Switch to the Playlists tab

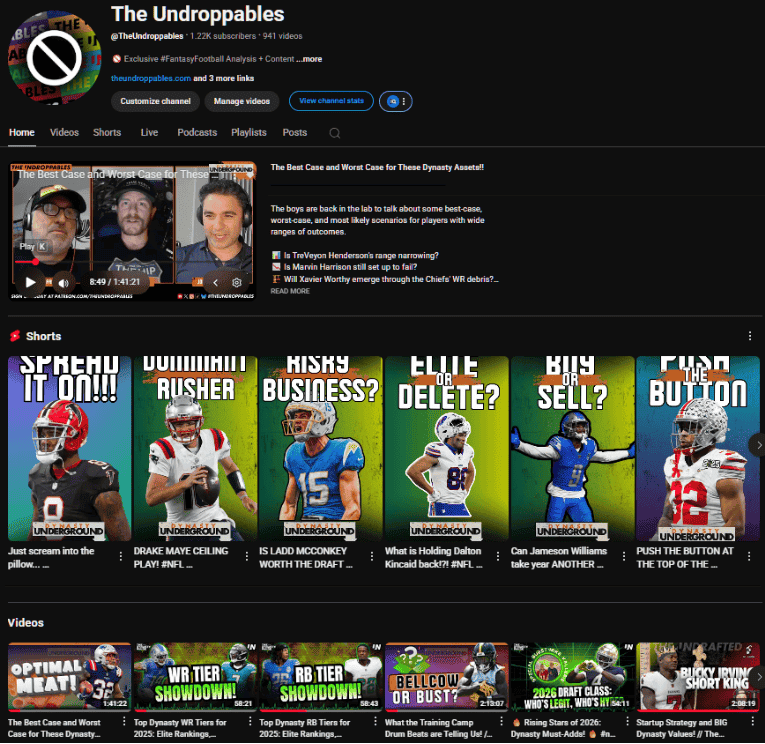[x=248, y=132]
